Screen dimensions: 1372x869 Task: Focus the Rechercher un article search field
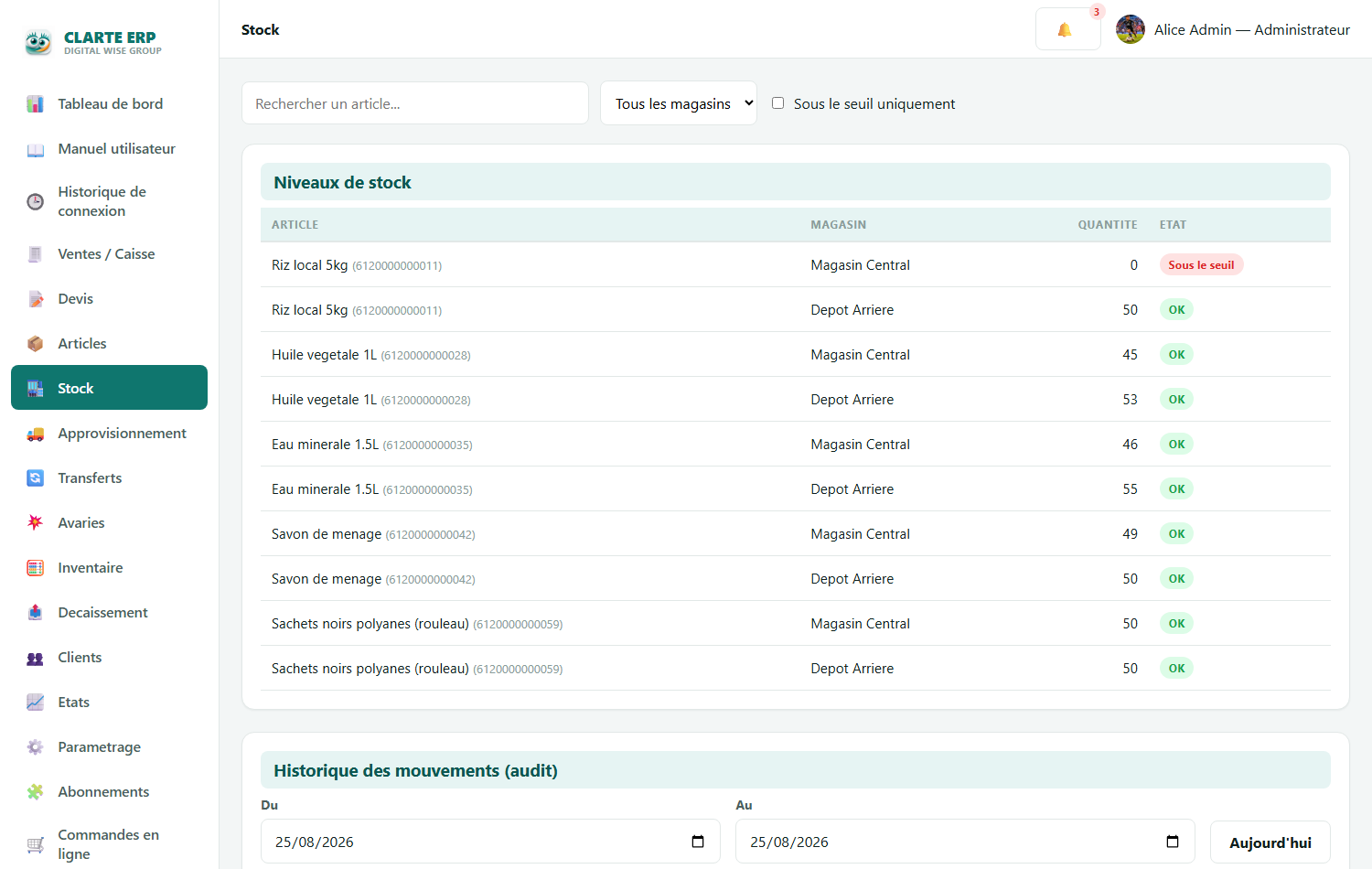pyautogui.click(x=415, y=103)
